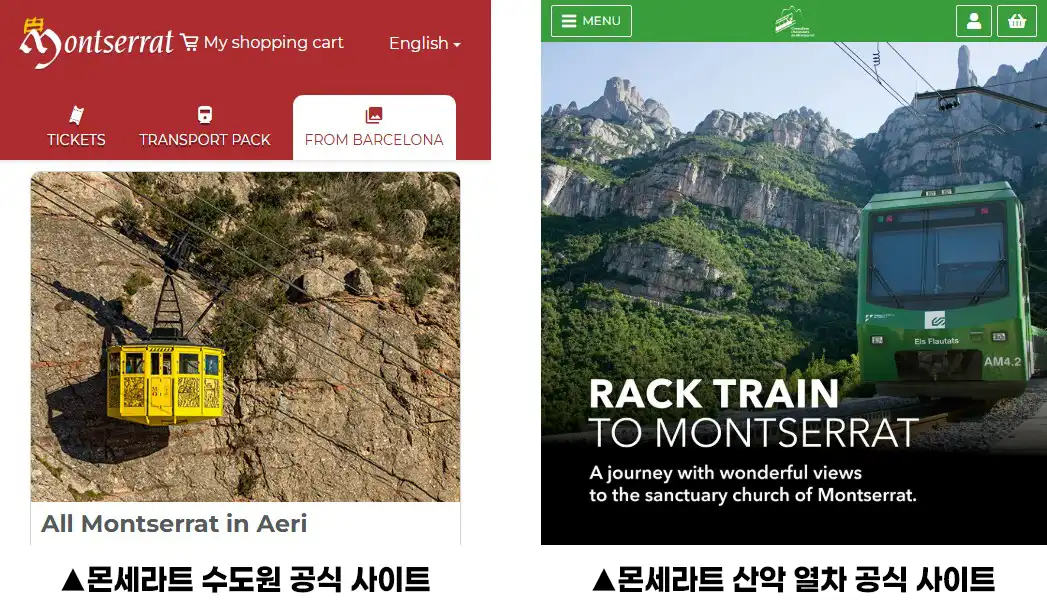Click the Transport Pack bus icon
This screenshot has width=1047, height=616.
(x=205, y=115)
